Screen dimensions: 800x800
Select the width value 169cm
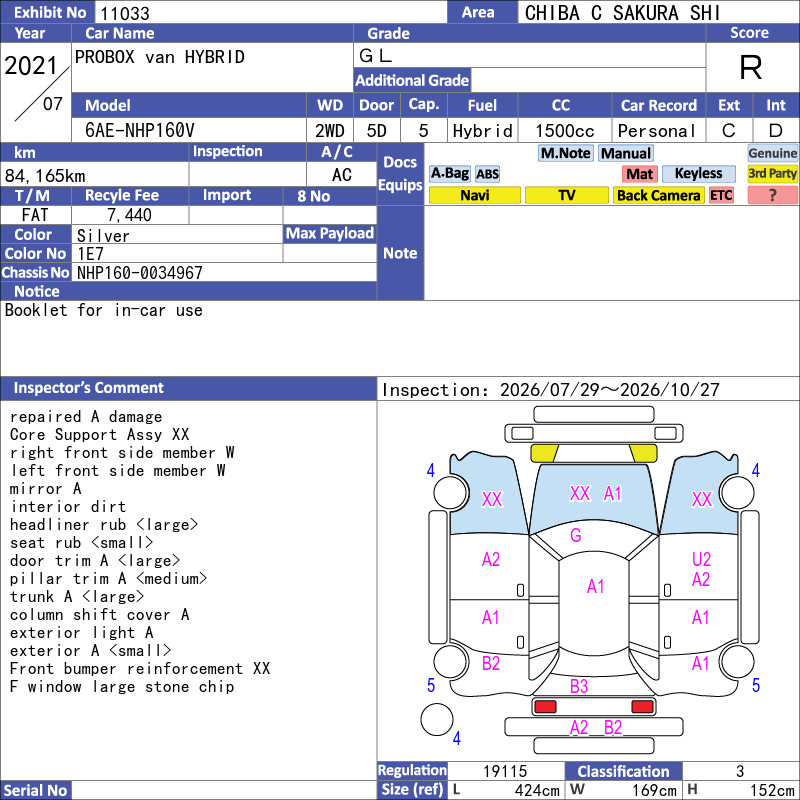coord(654,790)
